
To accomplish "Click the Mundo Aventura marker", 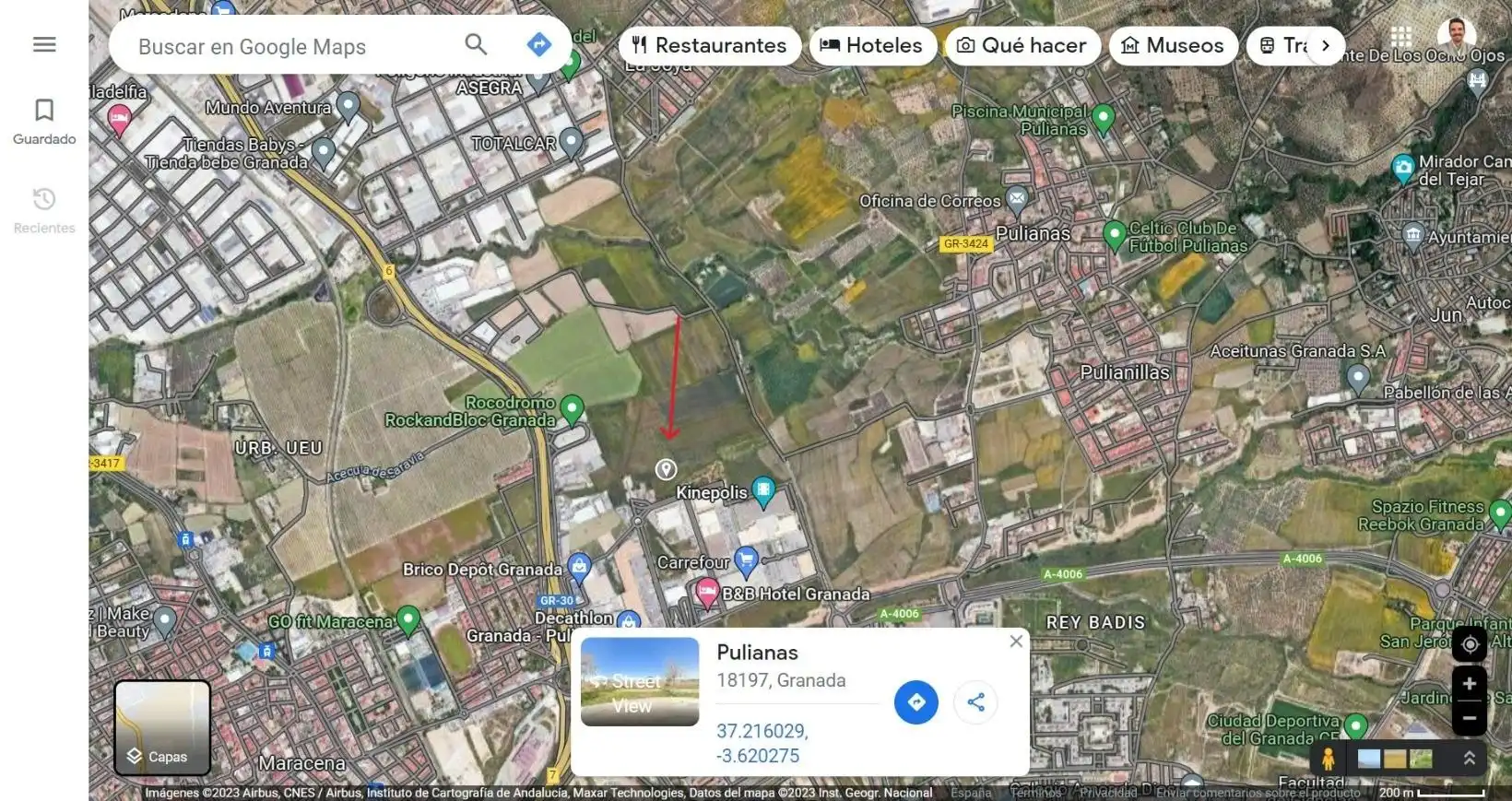I will tap(348, 107).
